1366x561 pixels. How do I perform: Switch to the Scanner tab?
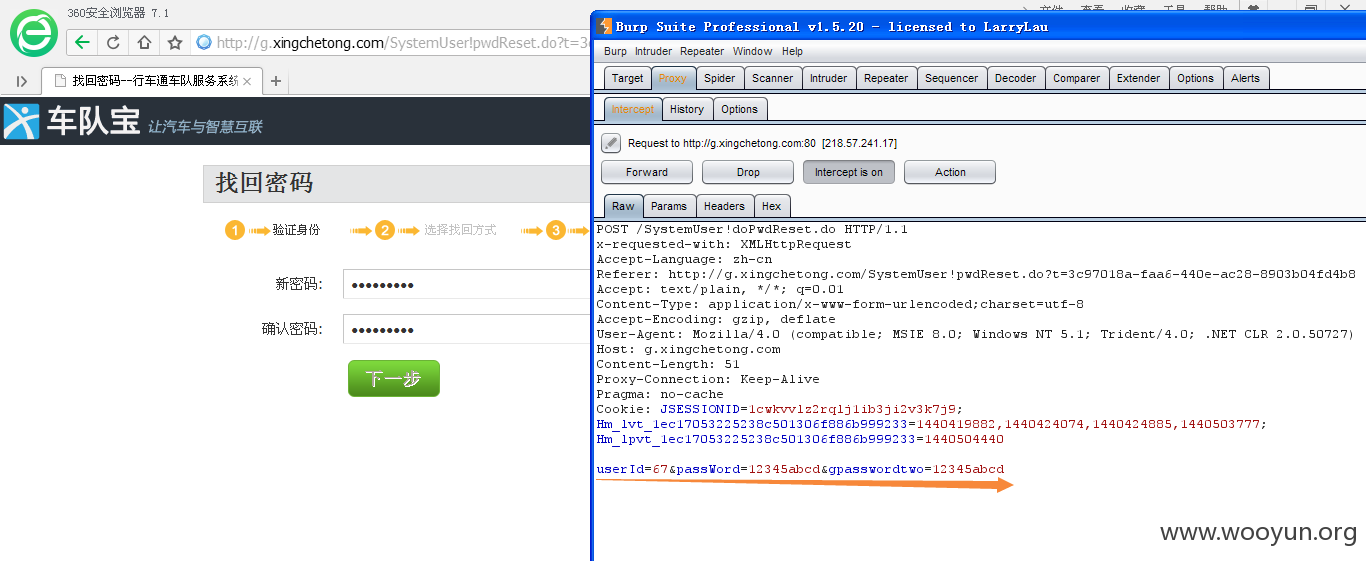(773, 78)
